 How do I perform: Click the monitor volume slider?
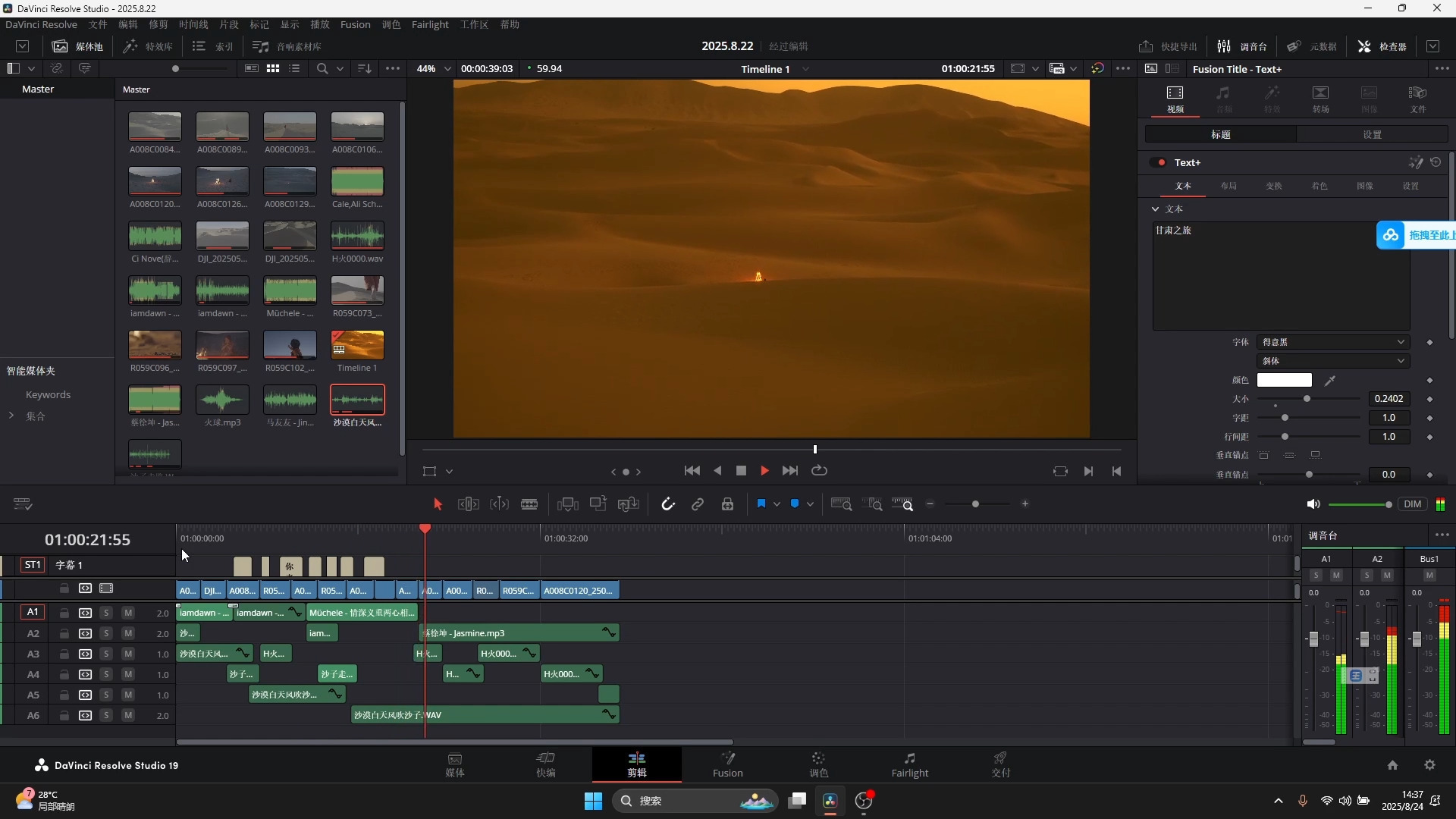(x=1360, y=504)
